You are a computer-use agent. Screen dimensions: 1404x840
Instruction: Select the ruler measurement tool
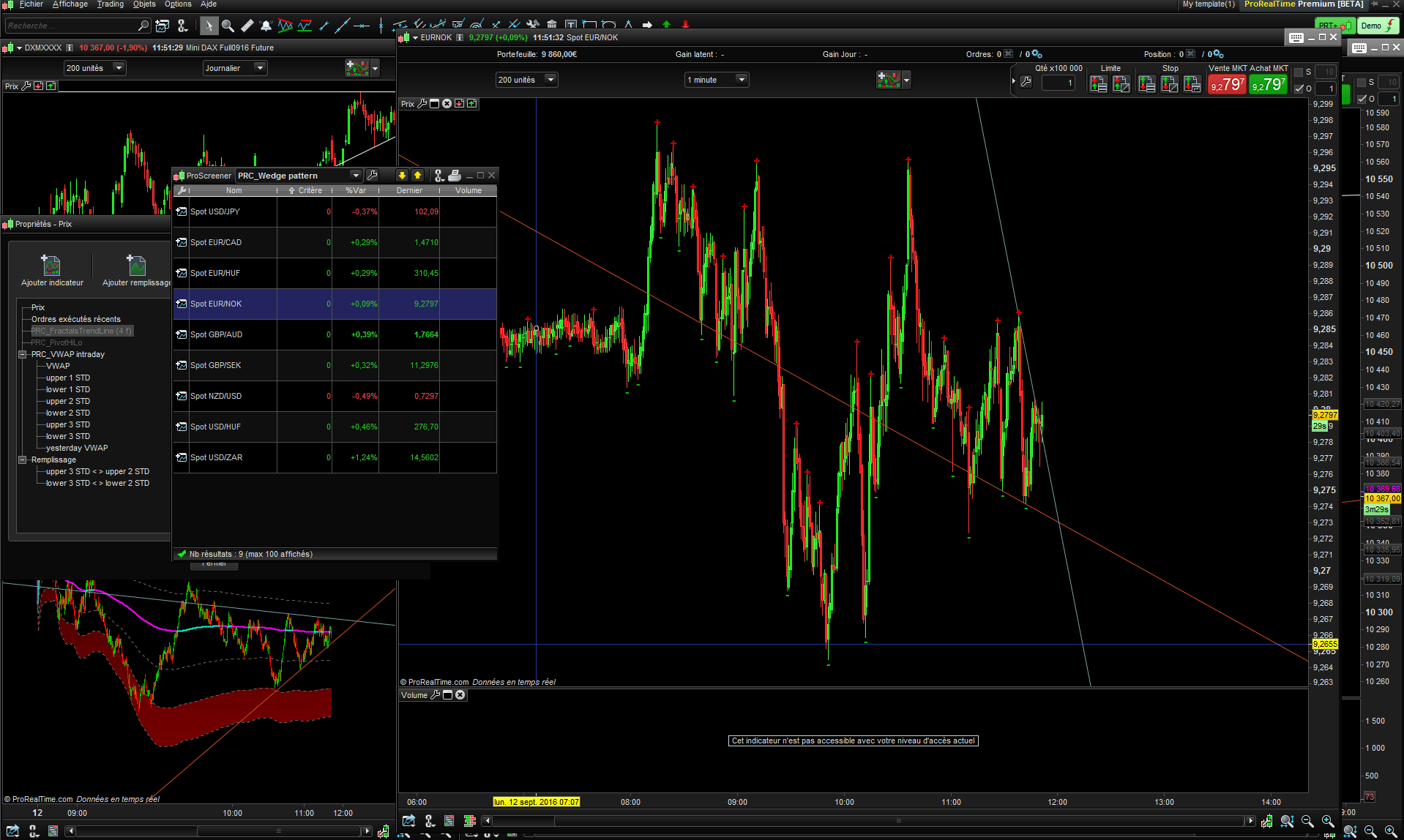coord(247,26)
